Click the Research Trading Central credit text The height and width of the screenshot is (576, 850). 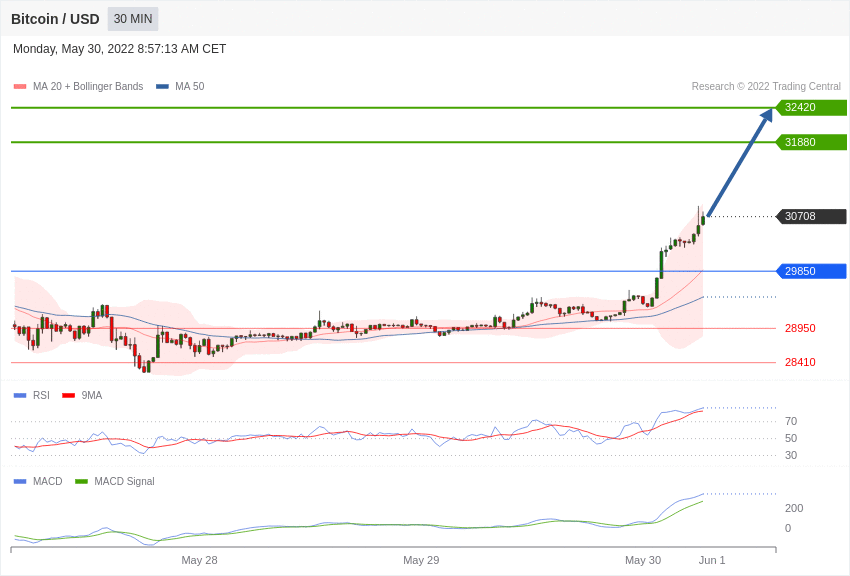(766, 87)
